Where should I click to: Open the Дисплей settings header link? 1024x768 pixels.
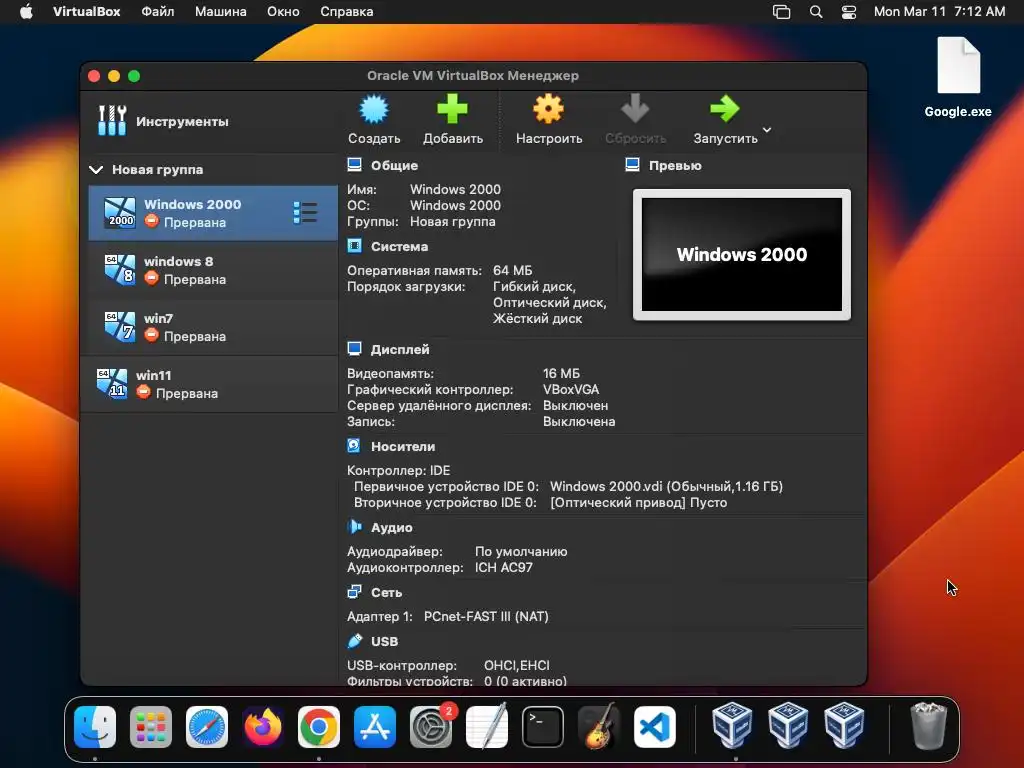(400, 350)
